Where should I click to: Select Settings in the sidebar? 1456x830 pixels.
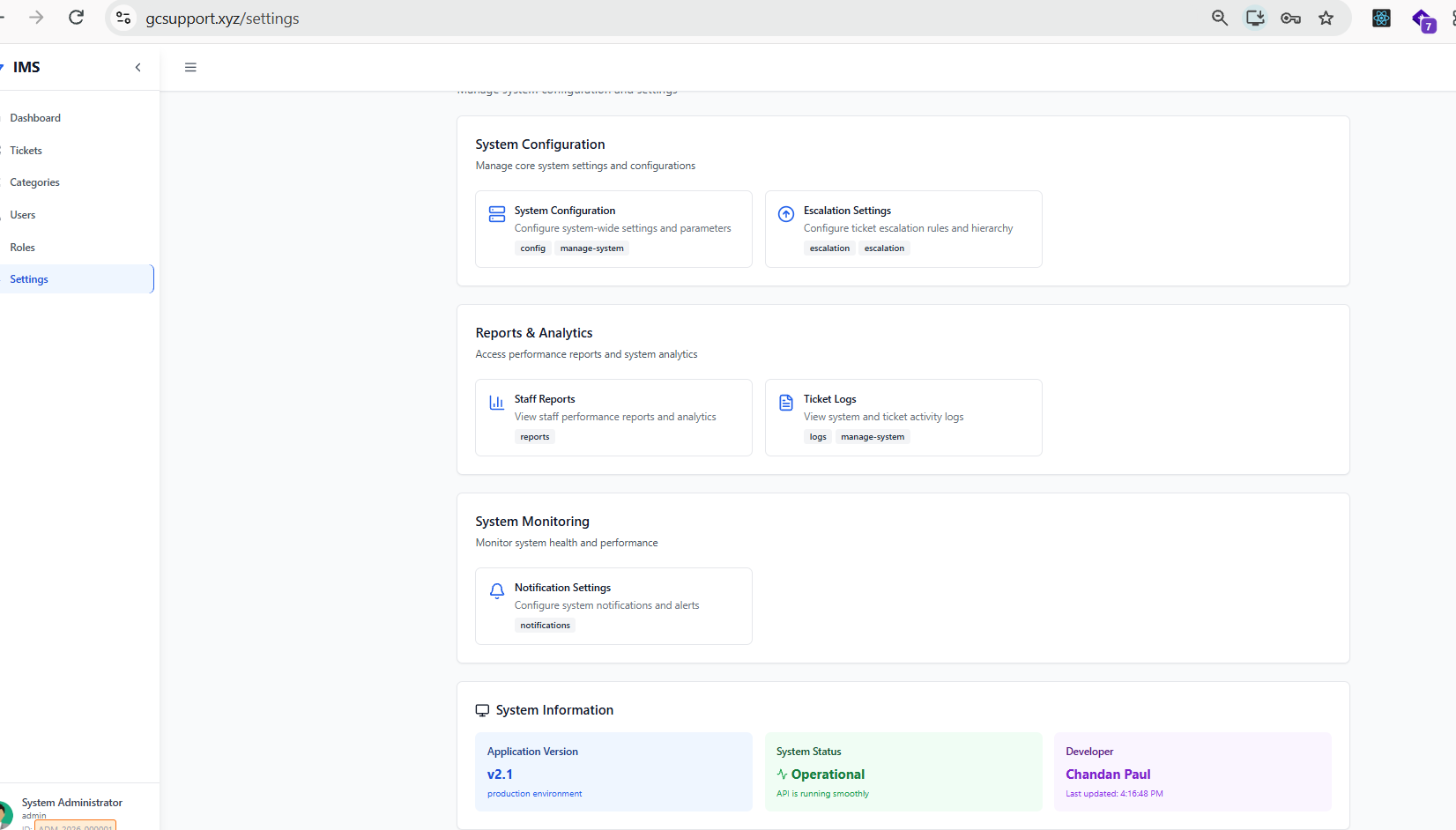pos(77,279)
